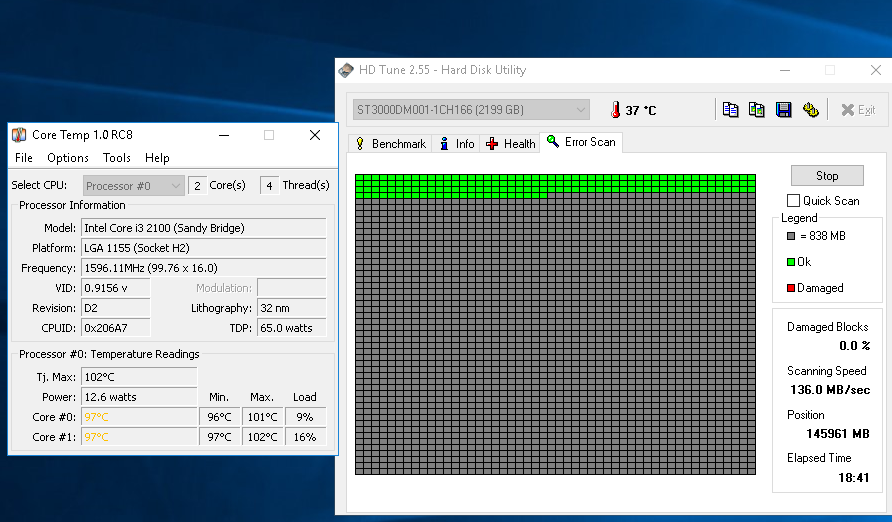The image size is (892, 522).
Task: Click the cores count field showing 2
Action: tap(197, 186)
